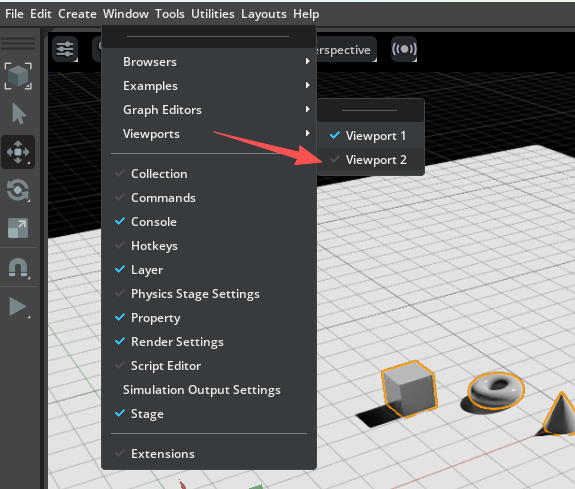Open the Layouts menu
Image resolution: width=575 pixels, height=489 pixels.
click(x=264, y=14)
